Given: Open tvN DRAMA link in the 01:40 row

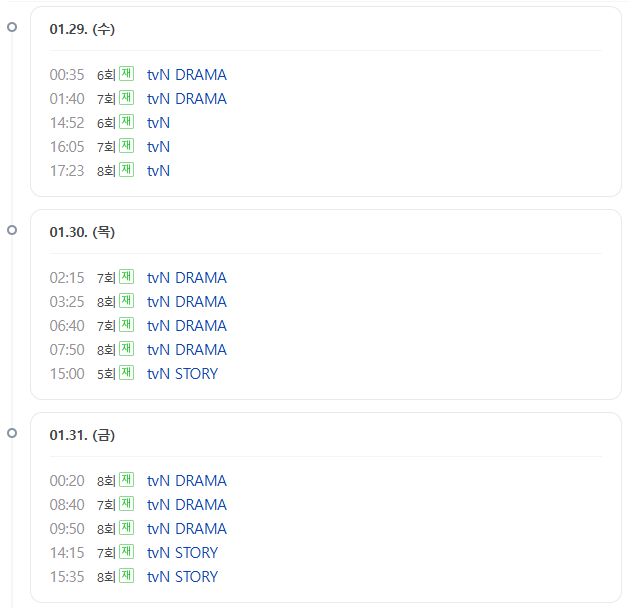Looking at the screenshot, I should pos(187,99).
